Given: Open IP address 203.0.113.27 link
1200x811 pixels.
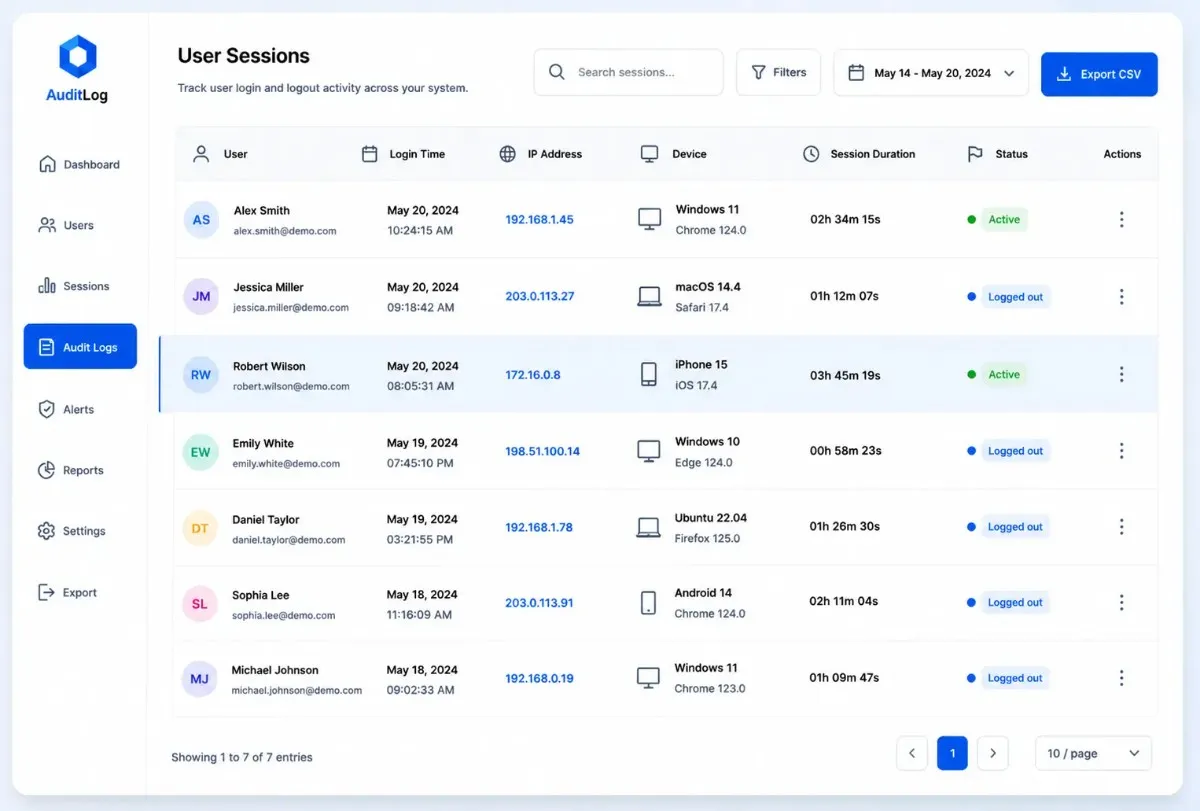Looking at the screenshot, I should pyautogui.click(x=540, y=296).
